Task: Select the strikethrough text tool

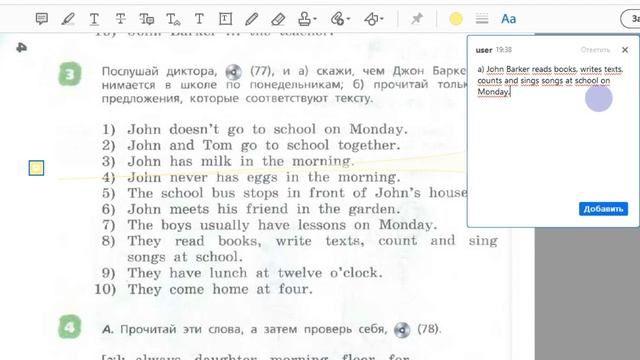Action: pos(120,19)
